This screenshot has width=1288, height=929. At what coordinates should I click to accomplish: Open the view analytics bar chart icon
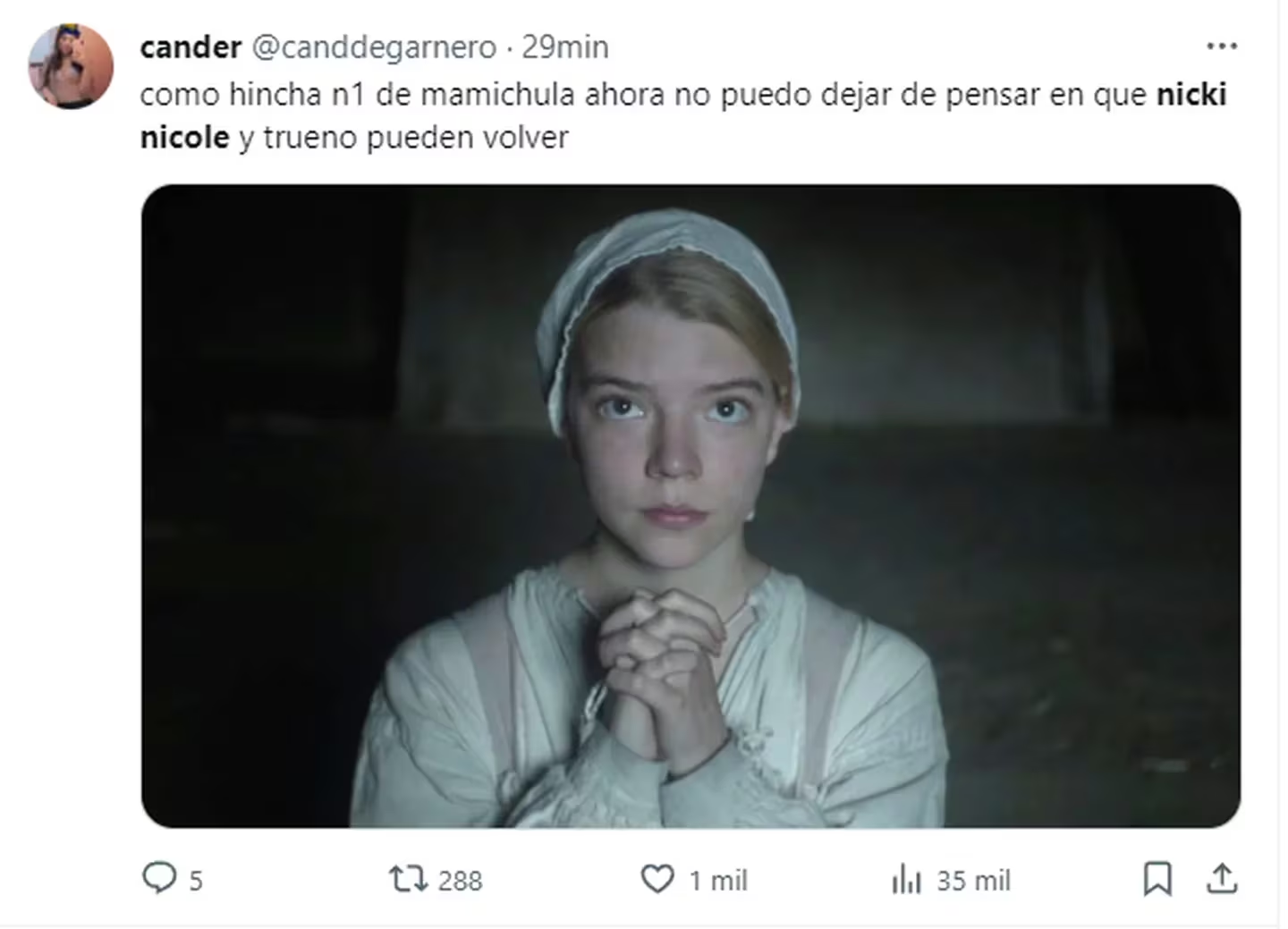click(x=906, y=879)
